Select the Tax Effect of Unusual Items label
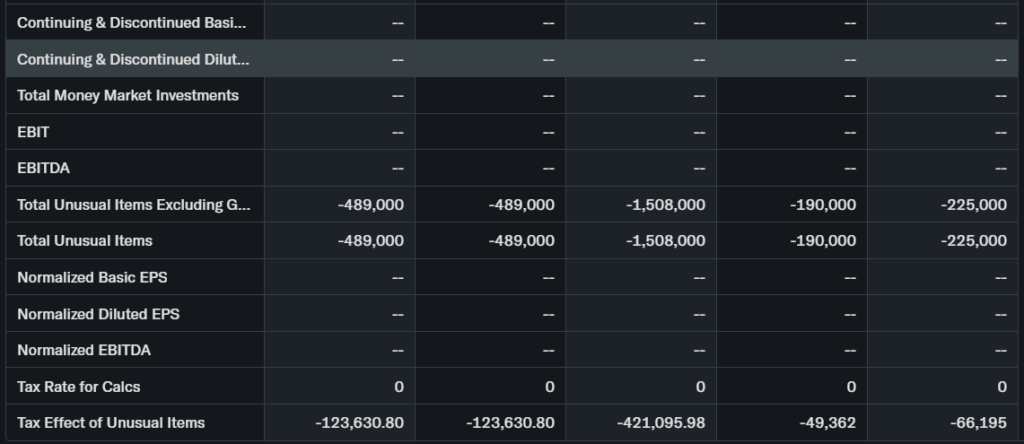Image resolution: width=1024 pixels, height=444 pixels. [111, 423]
